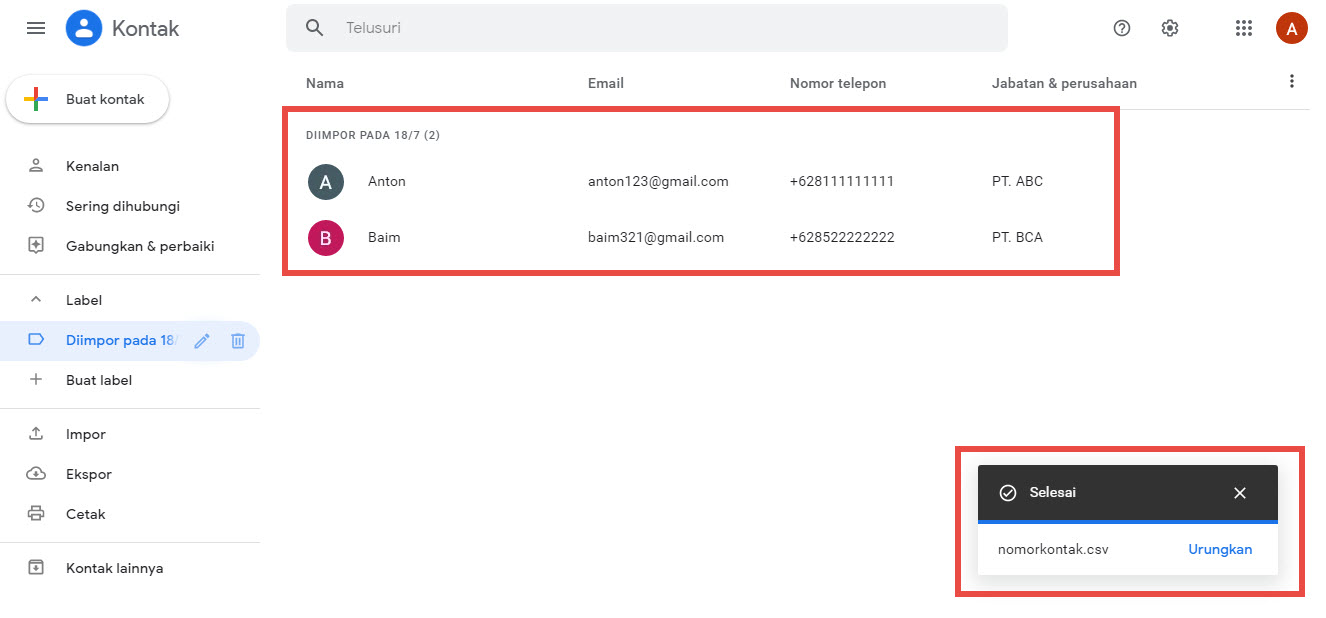Dismiss the Selesai notification

1240,493
